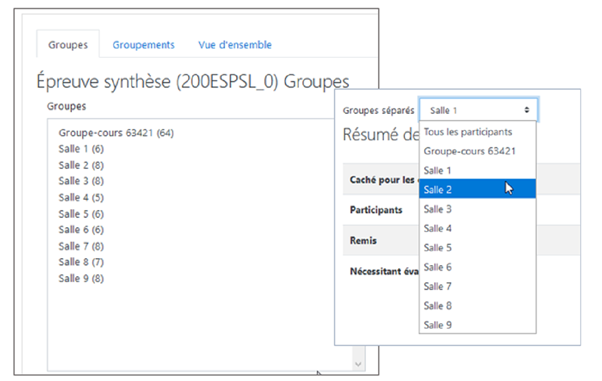Select Salle 8 (7) in groups list

pos(81,262)
